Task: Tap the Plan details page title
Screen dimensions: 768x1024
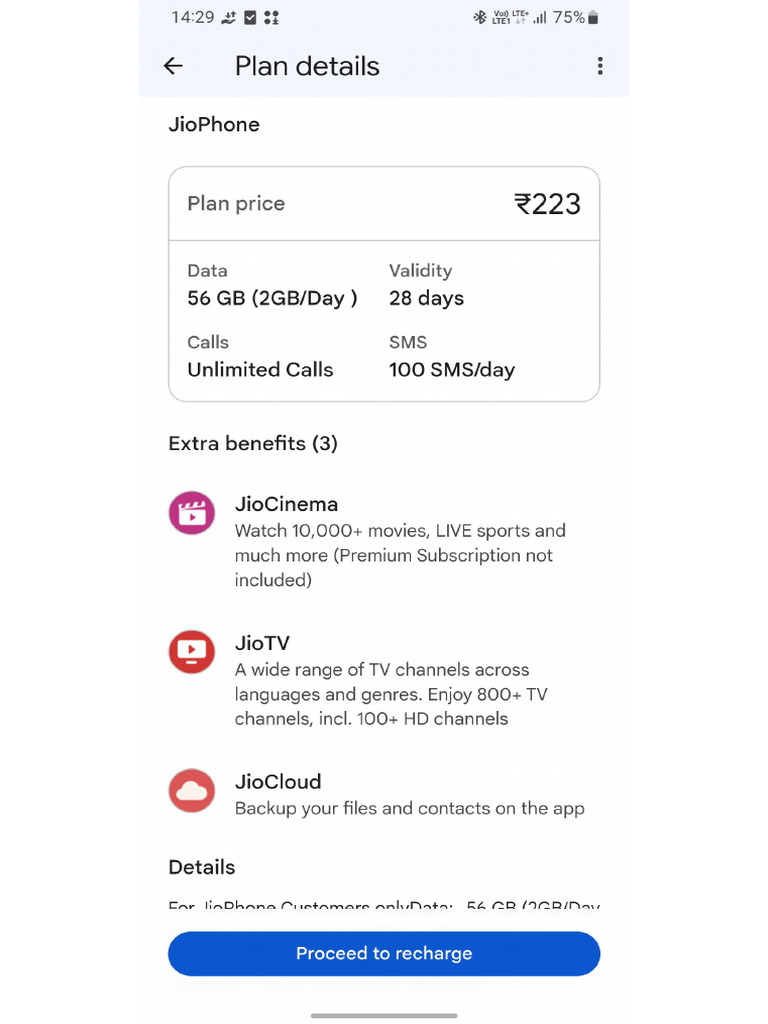Action: (x=307, y=66)
